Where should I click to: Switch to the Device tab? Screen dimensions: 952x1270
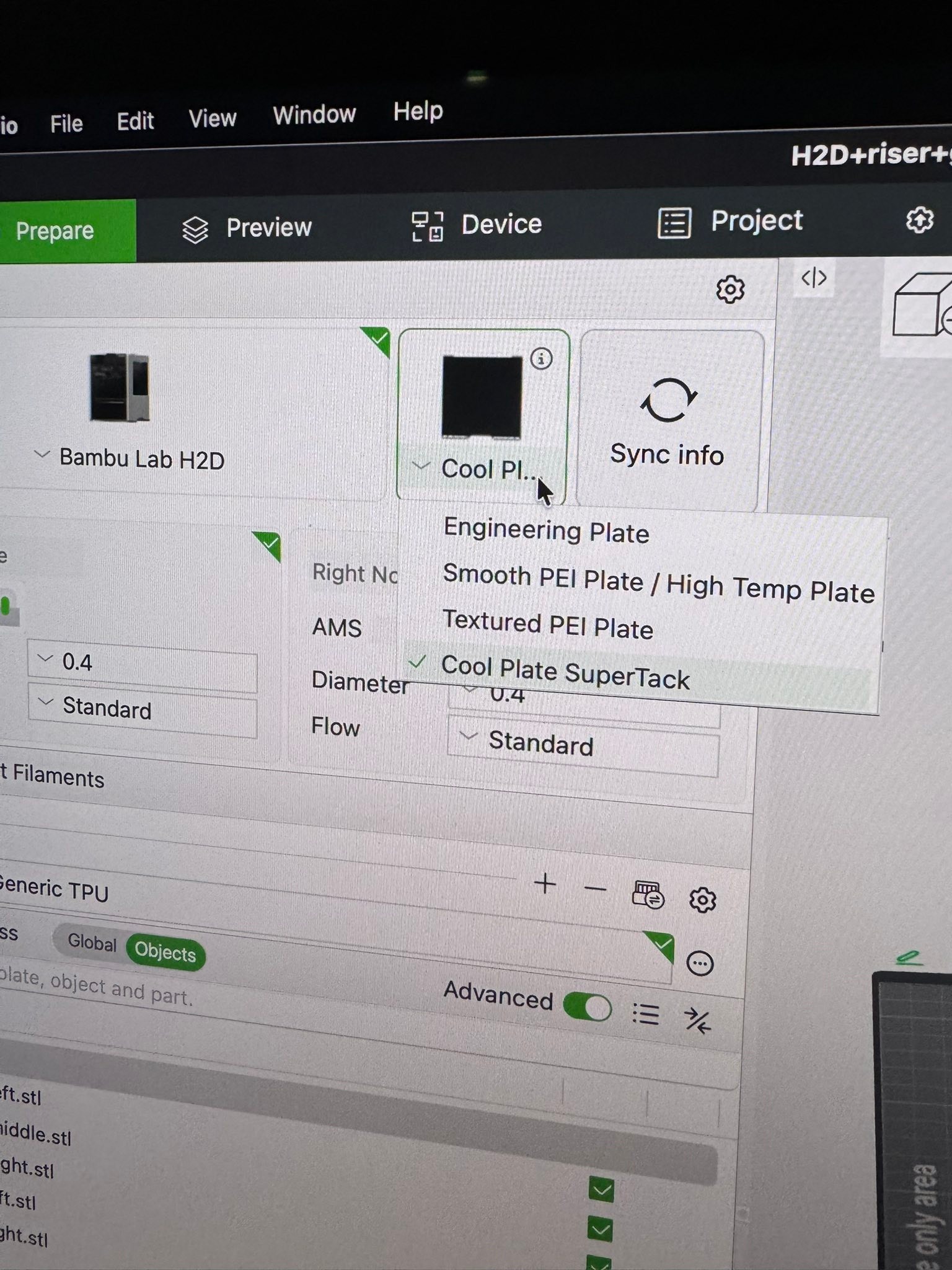tap(477, 224)
